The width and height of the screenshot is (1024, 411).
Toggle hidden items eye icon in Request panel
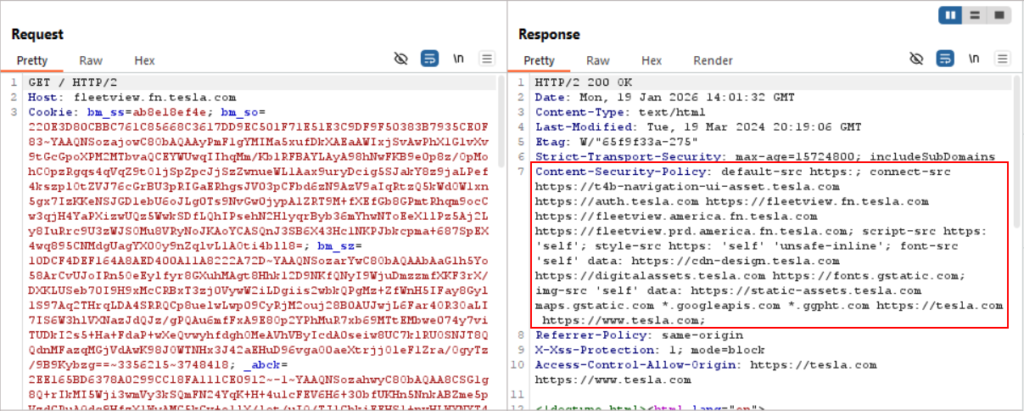pos(402,59)
